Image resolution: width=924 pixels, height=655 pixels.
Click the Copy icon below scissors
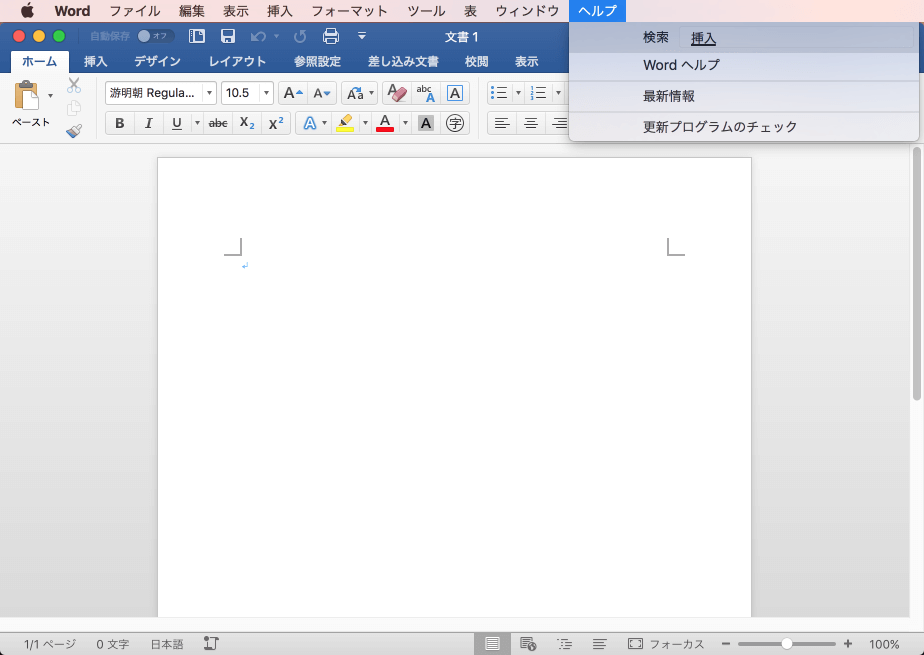74,108
